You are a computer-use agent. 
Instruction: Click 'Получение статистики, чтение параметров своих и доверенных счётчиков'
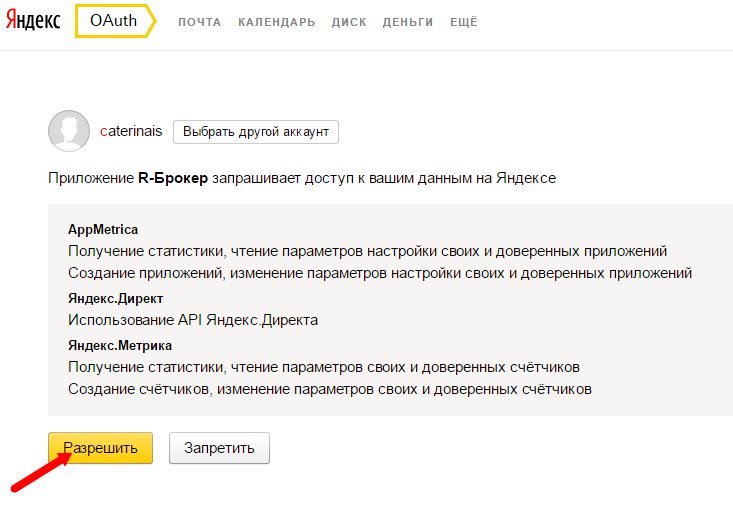(x=324, y=367)
